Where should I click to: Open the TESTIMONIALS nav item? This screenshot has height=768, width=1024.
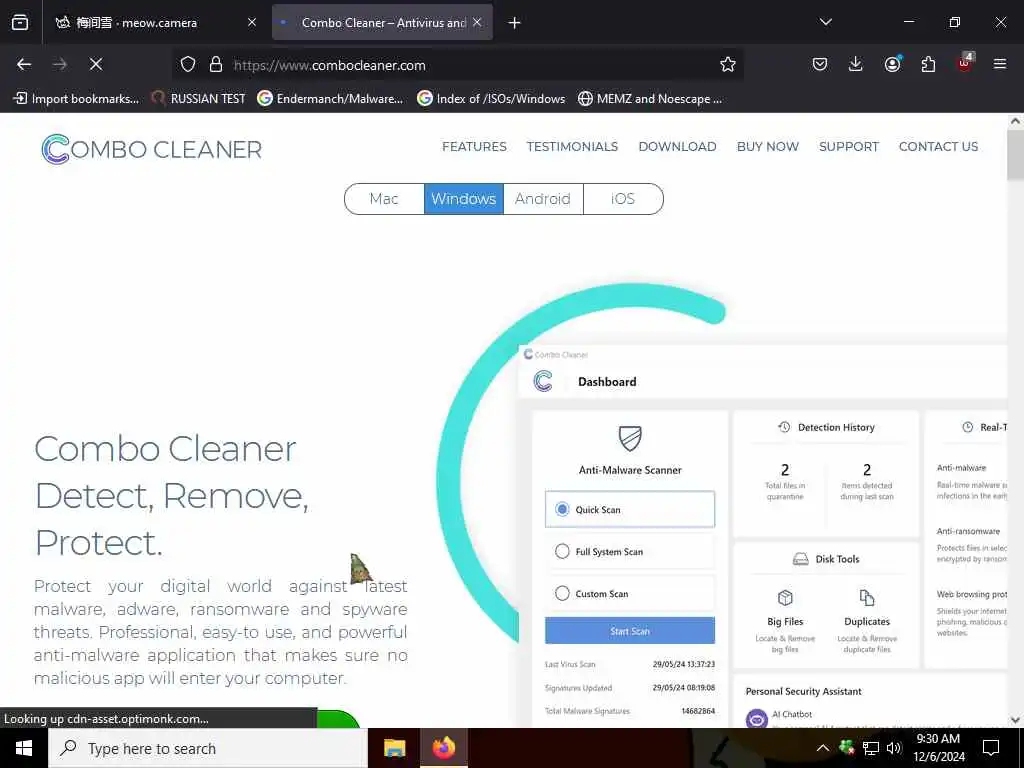(572, 146)
